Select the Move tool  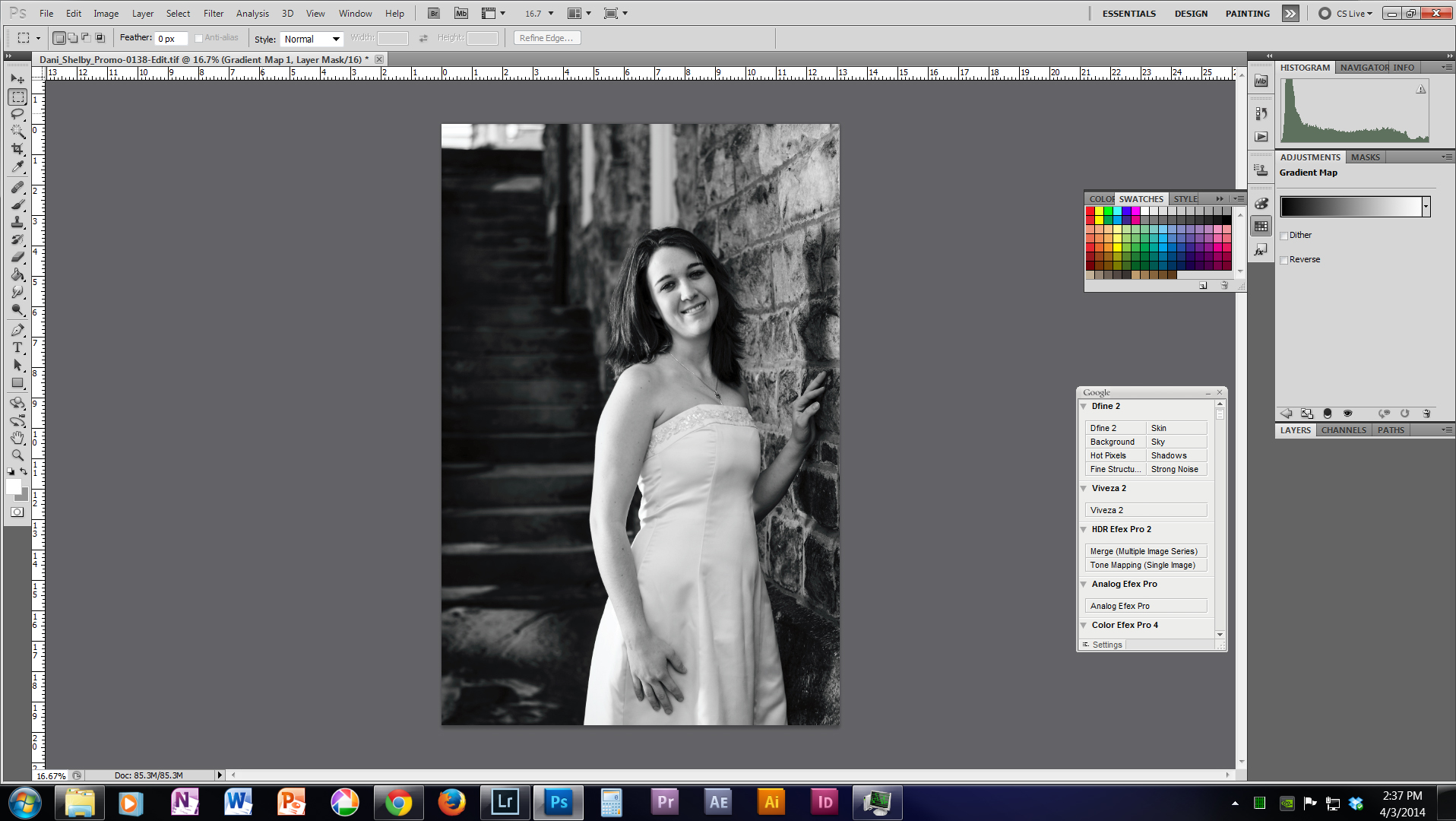coord(17,79)
